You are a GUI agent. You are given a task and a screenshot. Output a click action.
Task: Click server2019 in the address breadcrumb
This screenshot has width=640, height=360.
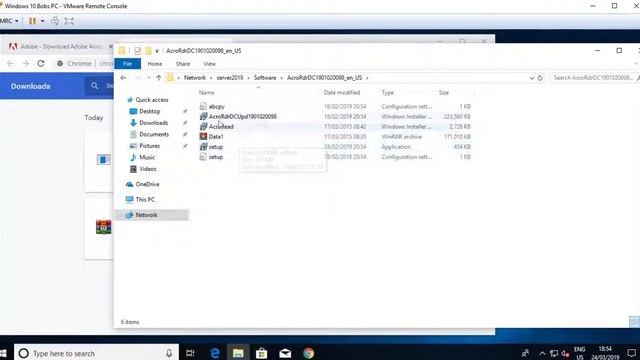point(230,78)
